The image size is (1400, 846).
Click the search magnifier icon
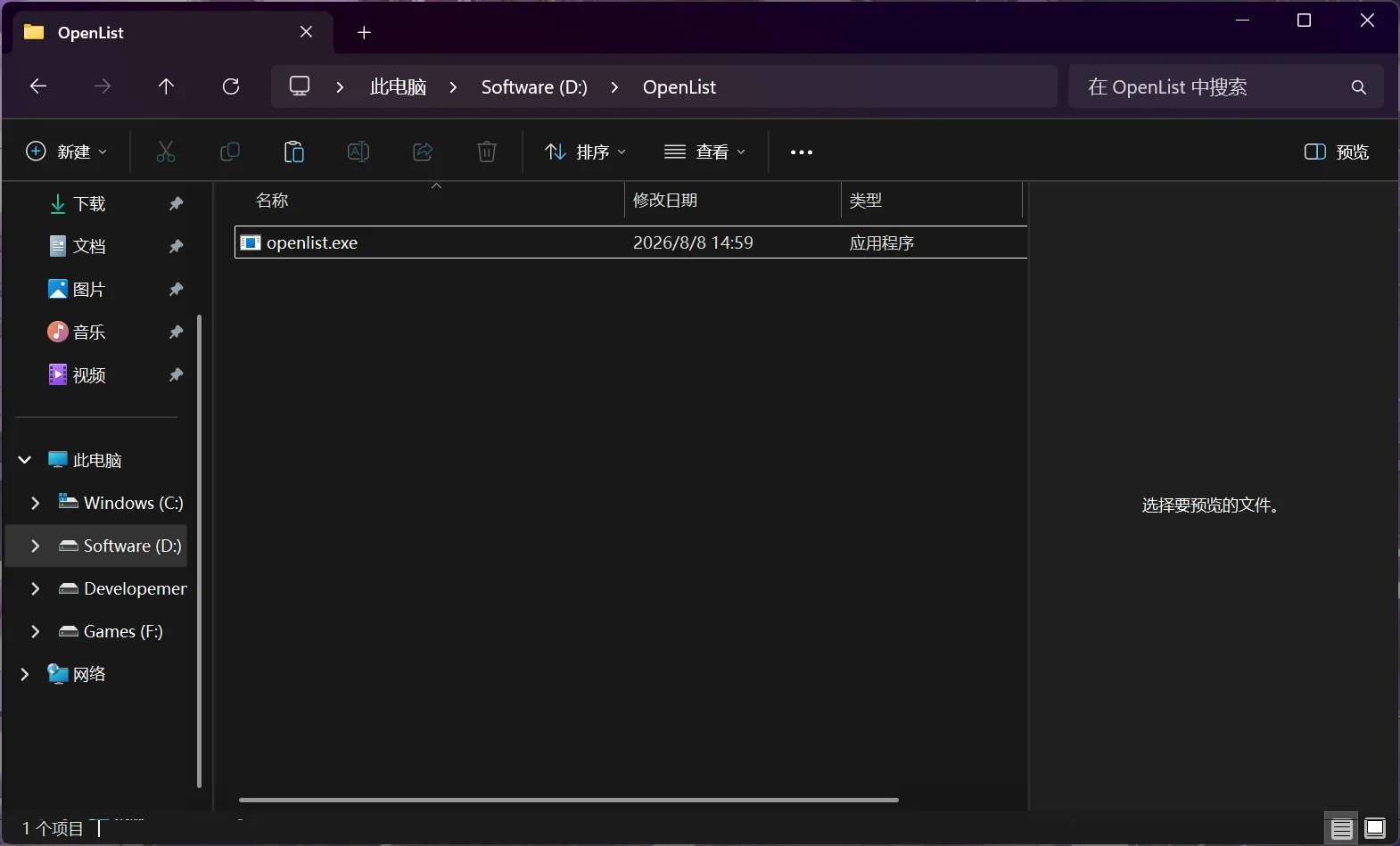click(1359, 87)
